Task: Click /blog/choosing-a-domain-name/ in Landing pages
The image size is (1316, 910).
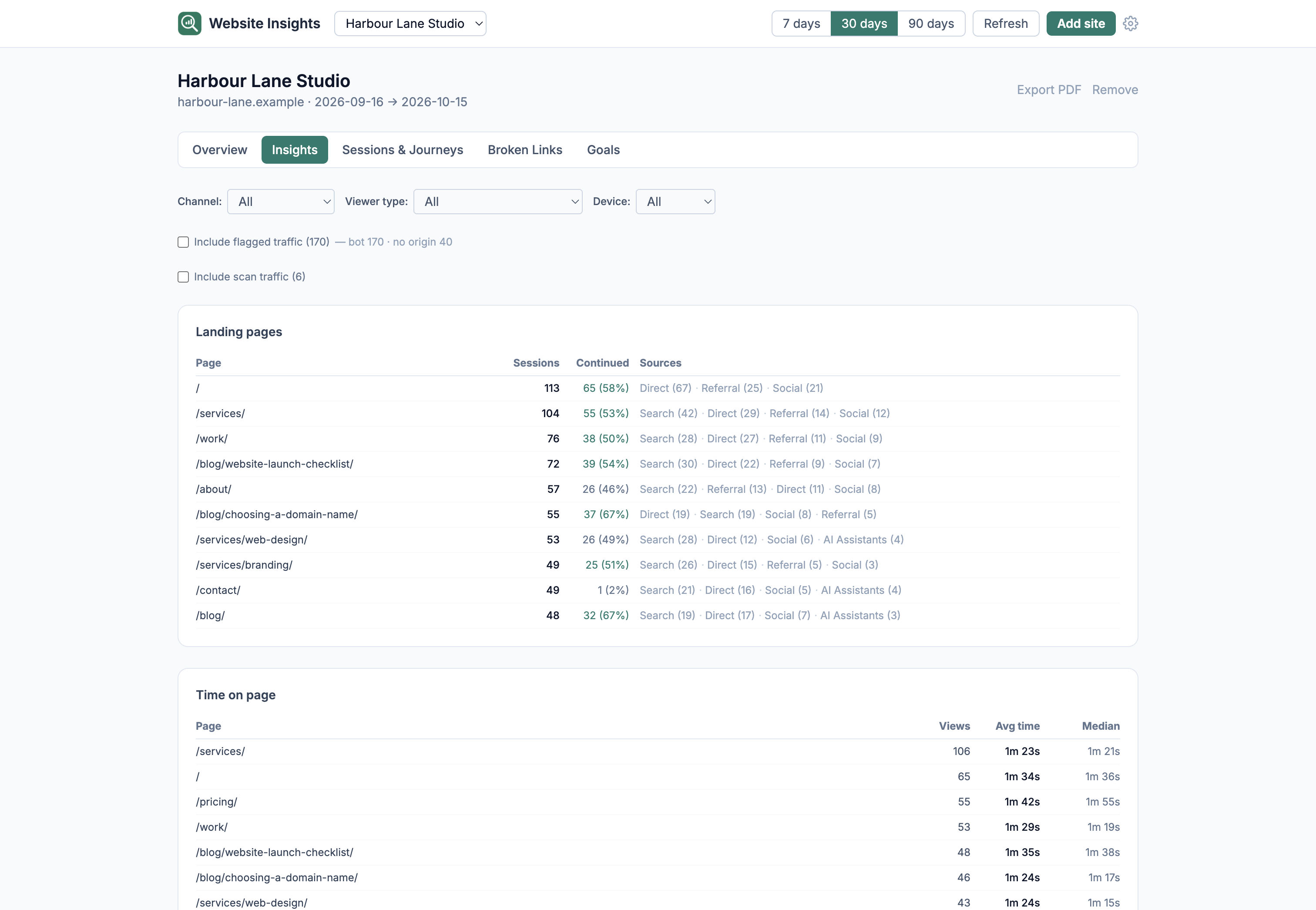Action: (x=276, y=514)
